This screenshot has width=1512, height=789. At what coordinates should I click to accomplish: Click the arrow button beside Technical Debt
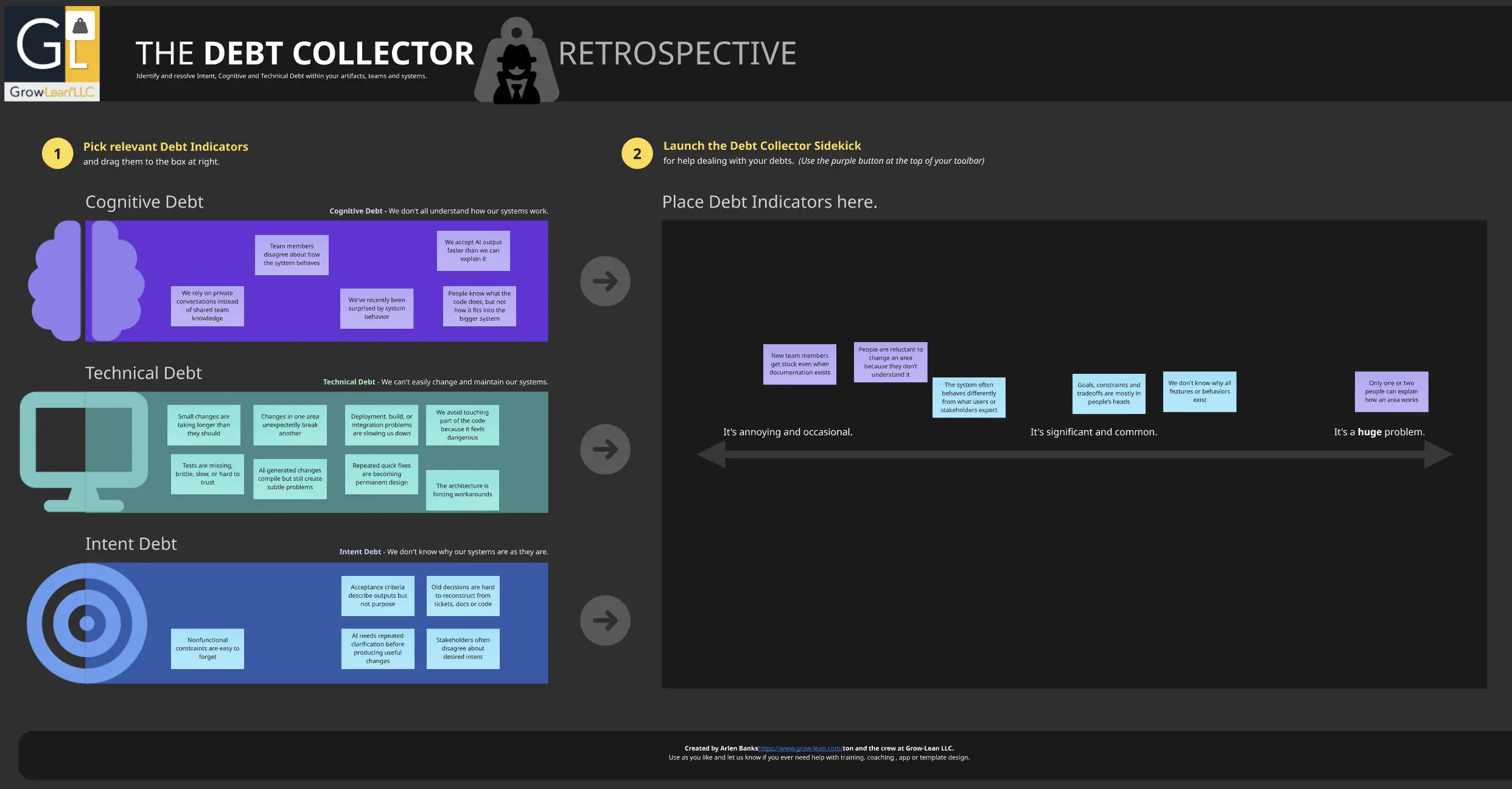tap(605, 449)
